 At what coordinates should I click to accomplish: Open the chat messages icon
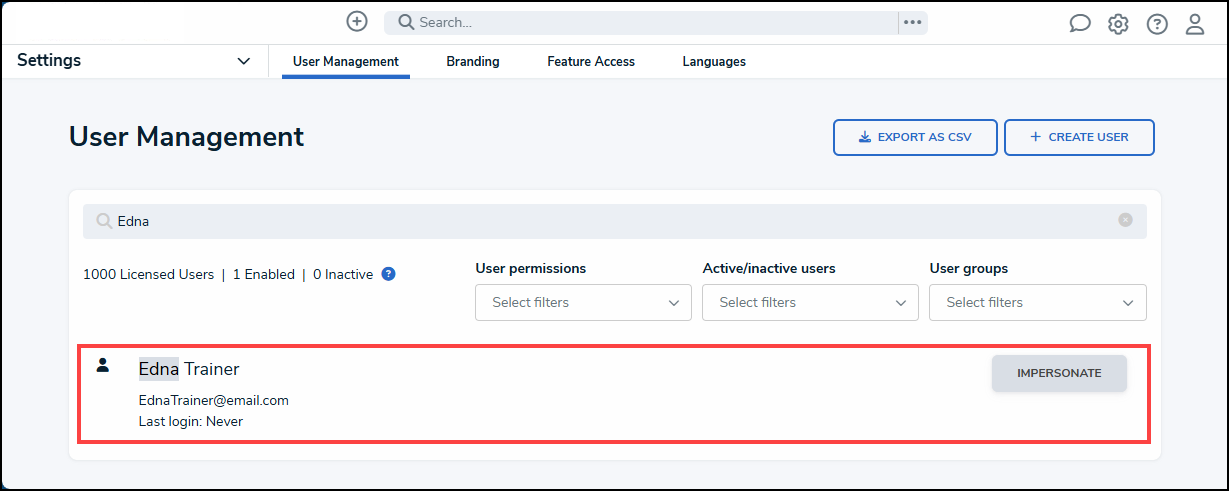coord(1080,24)
